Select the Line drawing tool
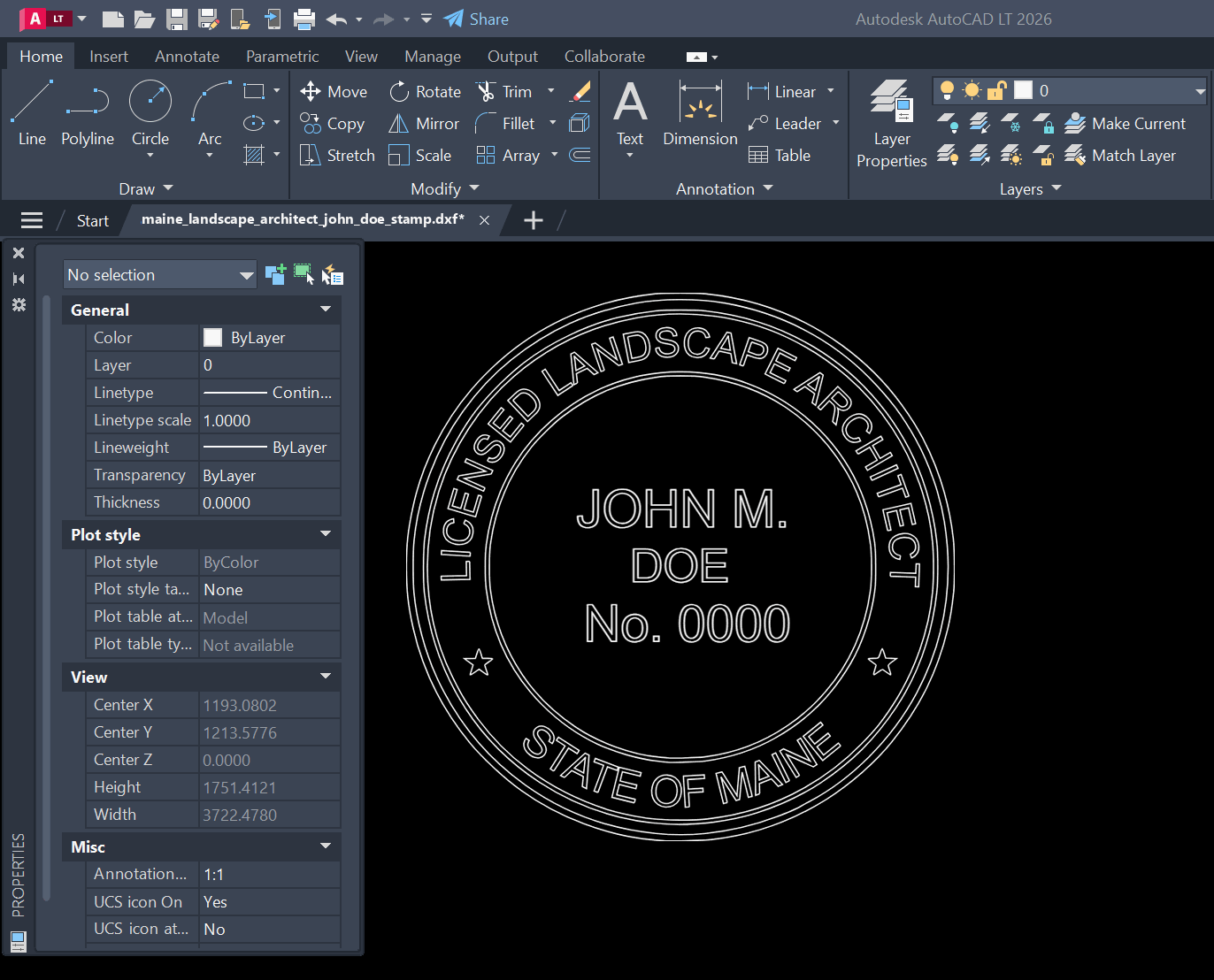Viewport: 1214px width, 980px height. click(32, 113)
